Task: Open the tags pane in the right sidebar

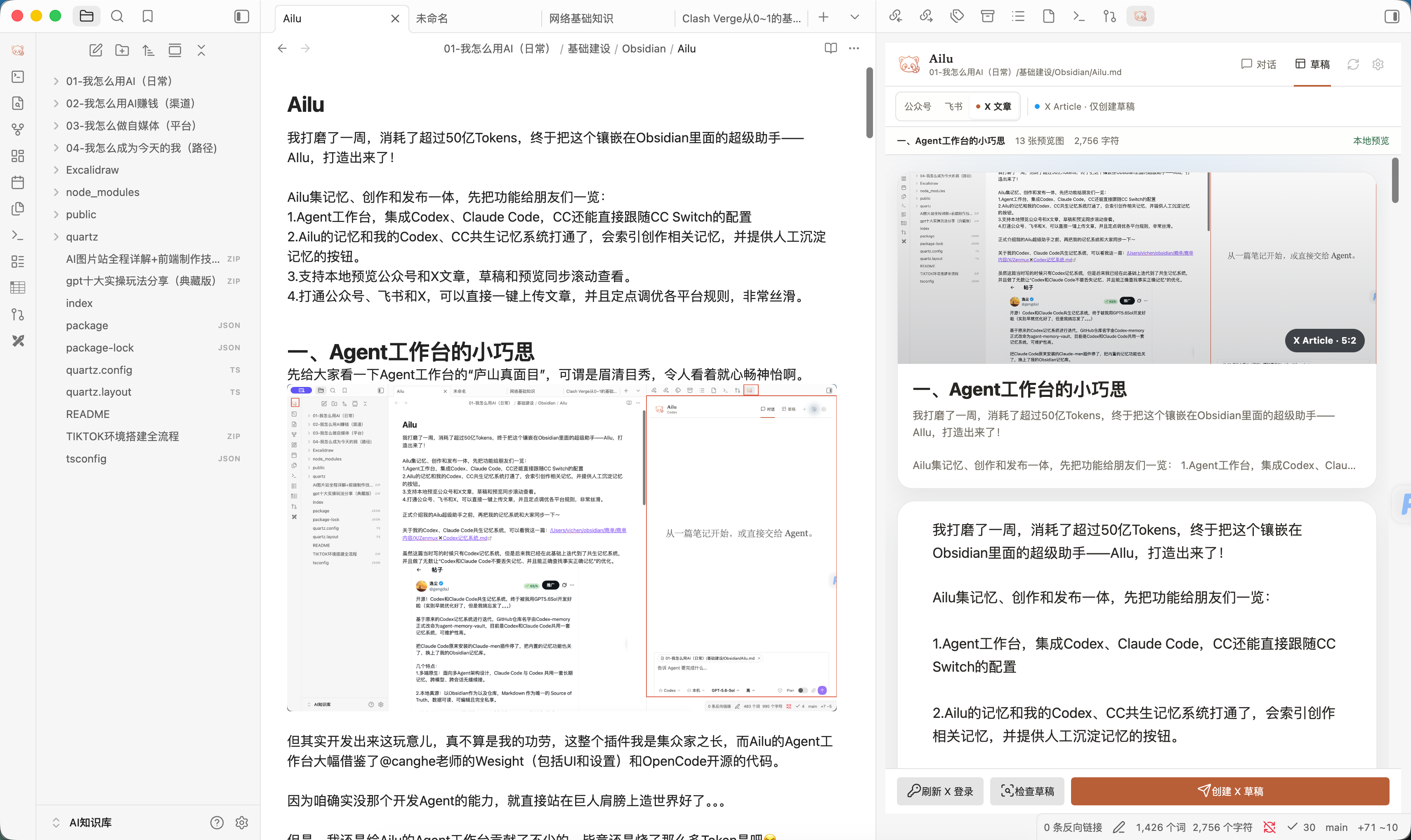Action: pos(957,17)
